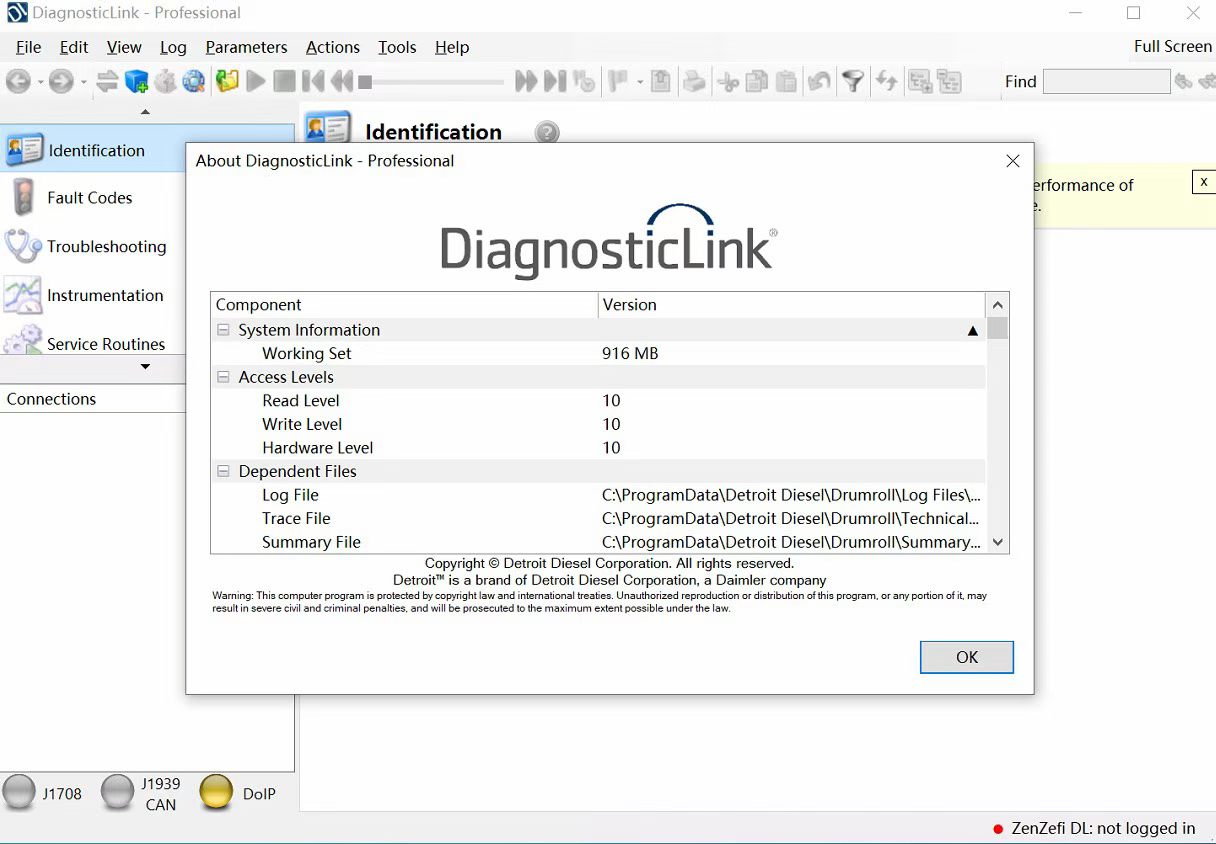Image resolution: width=1216 pixels, height=844 pixels.
Task: Click the Back navigation arrow in toolbar
Action: (18, 82)
